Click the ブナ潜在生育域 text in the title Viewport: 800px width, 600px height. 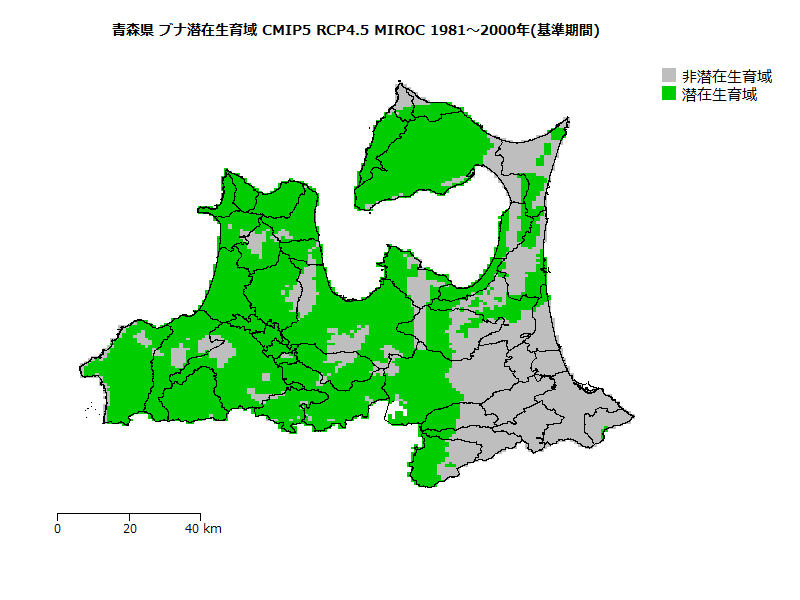207,31
